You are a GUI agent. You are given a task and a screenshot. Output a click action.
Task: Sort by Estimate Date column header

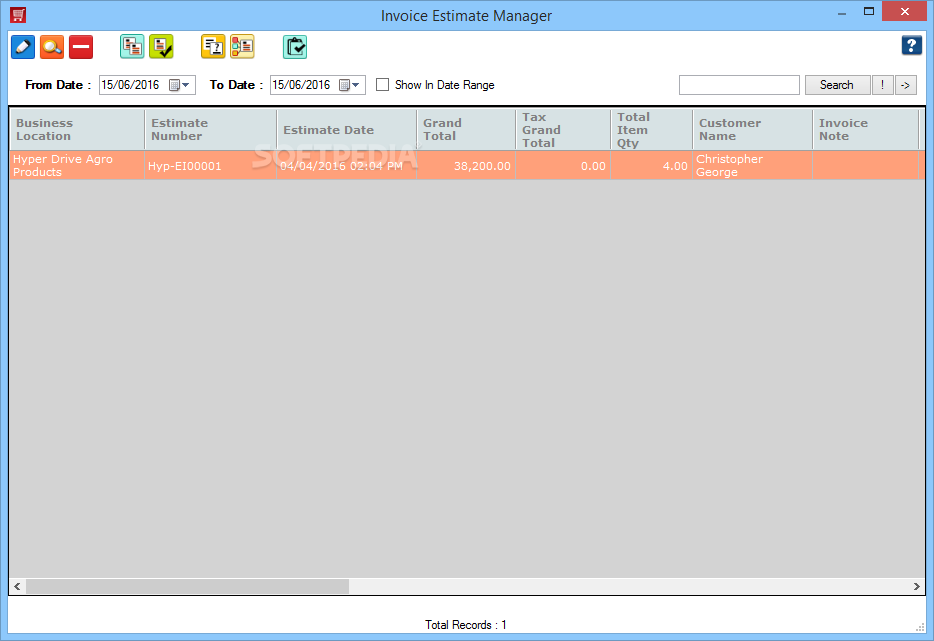click(x=347, y=129)
